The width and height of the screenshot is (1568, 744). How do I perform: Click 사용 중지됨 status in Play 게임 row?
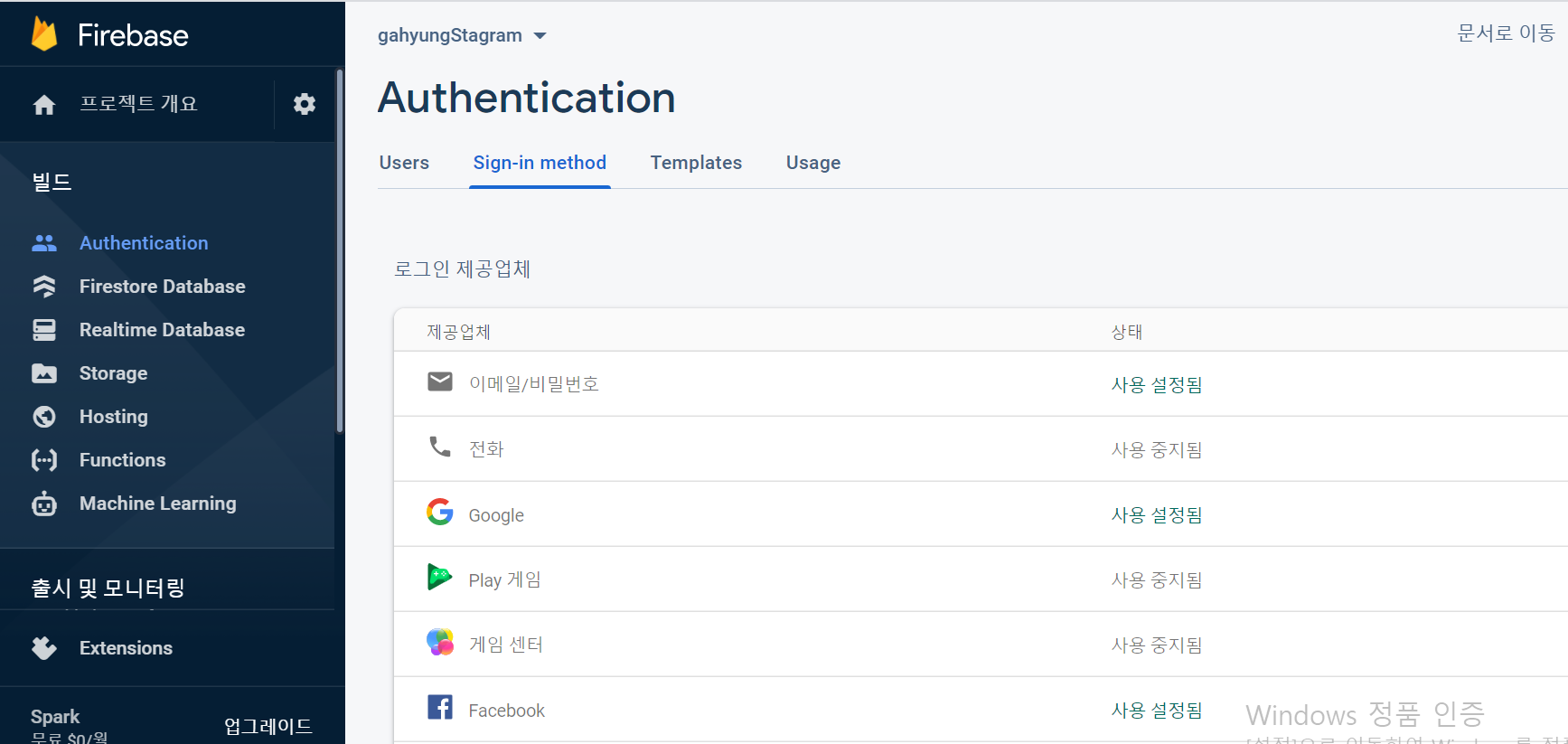[1157, 580]
